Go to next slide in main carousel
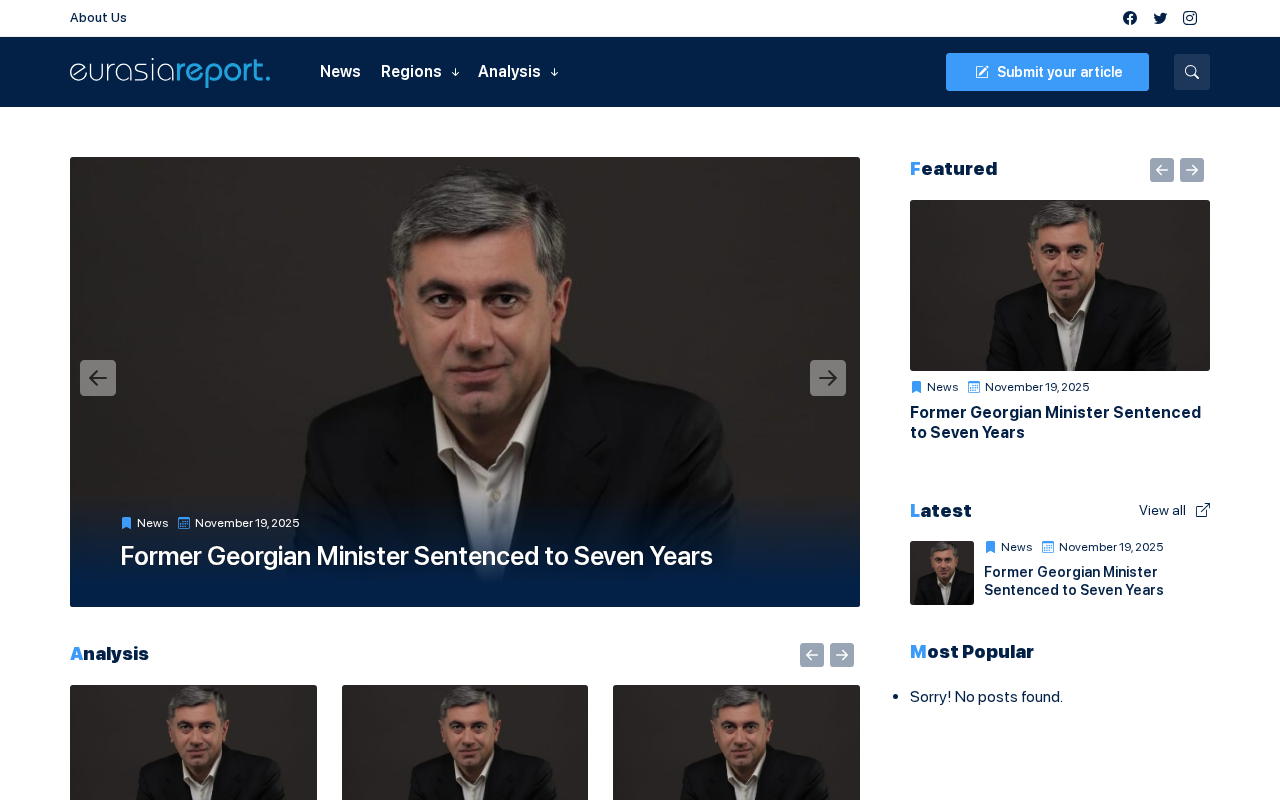This screenshot has width=1280, height=800. click(x=828, y=378)
